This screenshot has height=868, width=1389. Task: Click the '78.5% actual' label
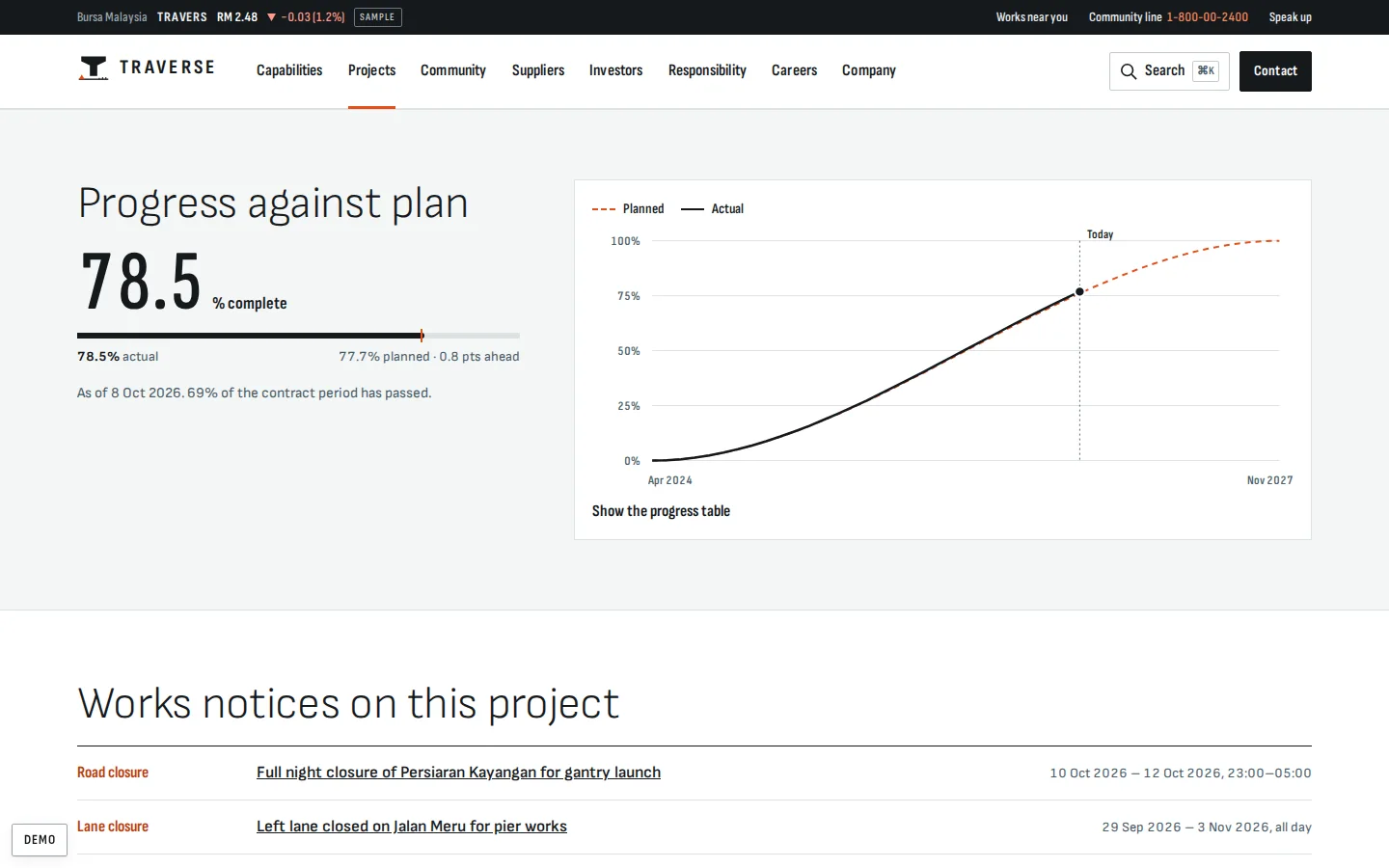pyautogui.click(x=118, y=357)
